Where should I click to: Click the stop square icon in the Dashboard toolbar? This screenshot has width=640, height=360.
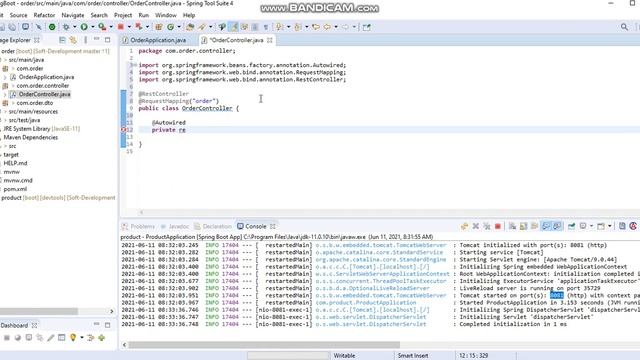7,338
